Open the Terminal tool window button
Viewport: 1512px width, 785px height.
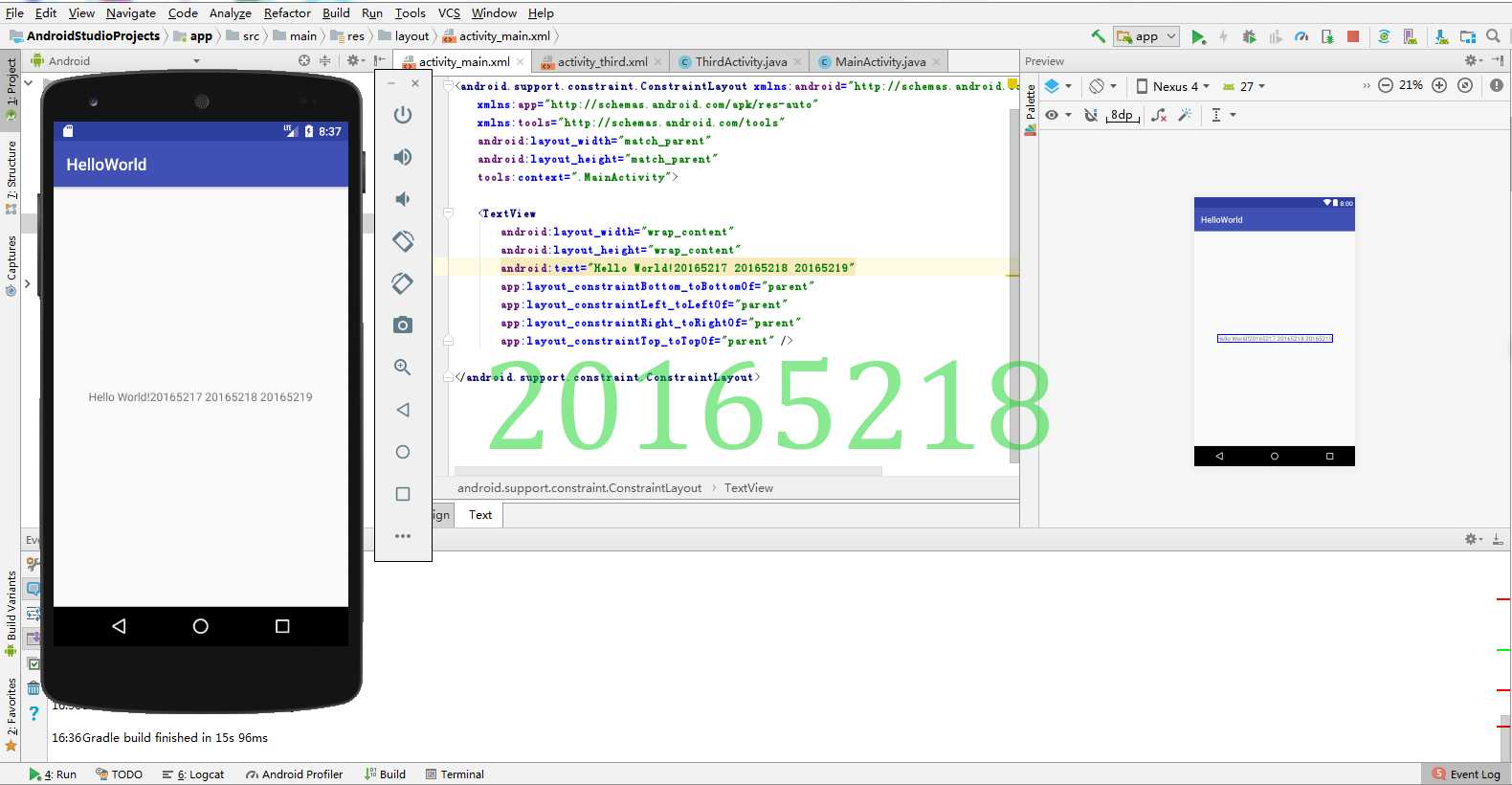[456, 774]
